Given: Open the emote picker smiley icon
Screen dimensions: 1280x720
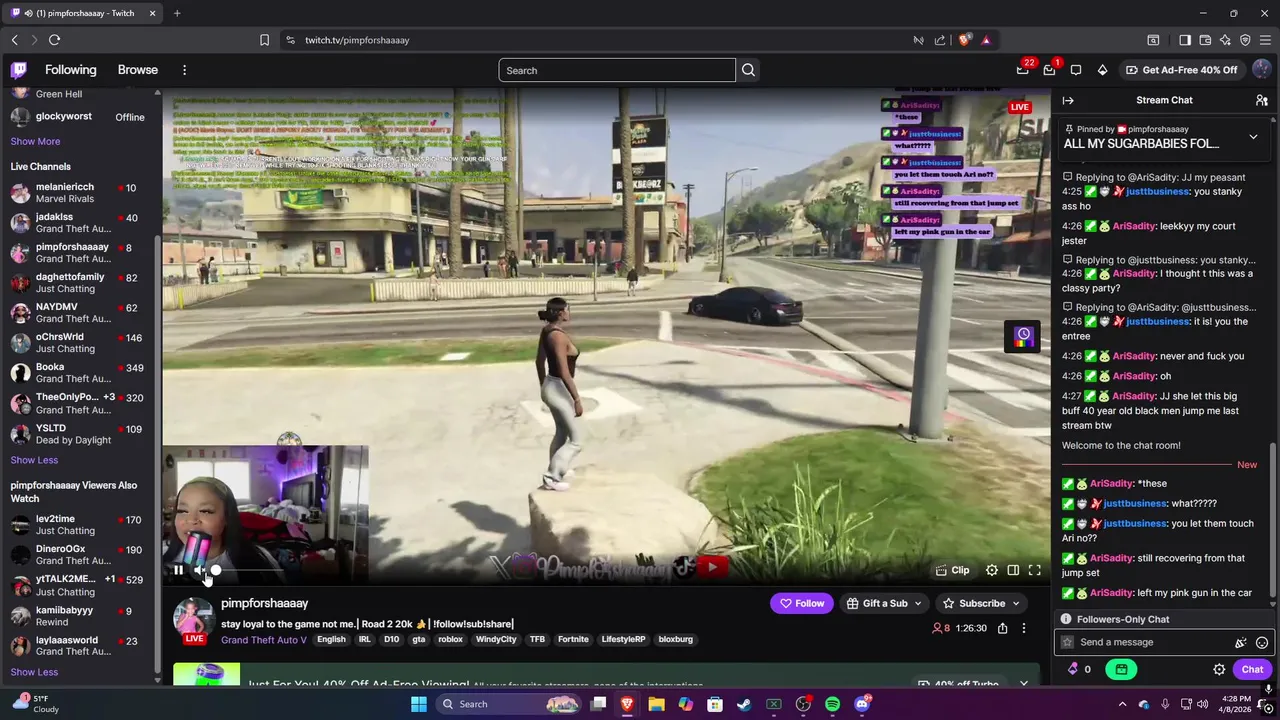Looking at the screenshot, I should (x=1262, y=643).
